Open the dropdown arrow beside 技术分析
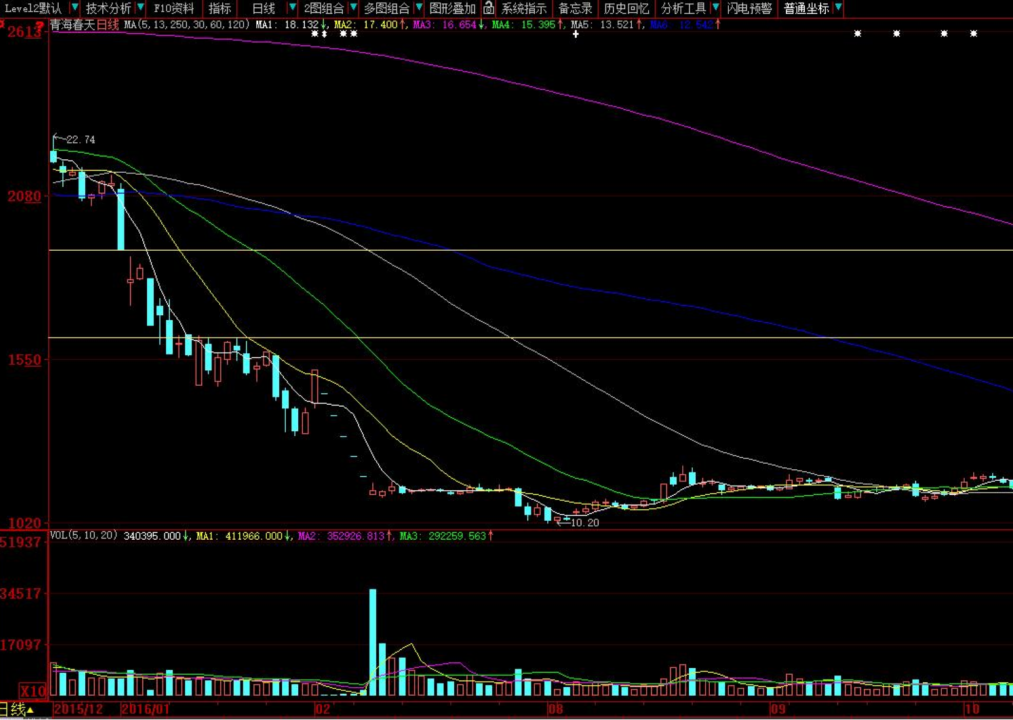Image resolution: width=1013 pixels, height=720 pixels. 140,8
